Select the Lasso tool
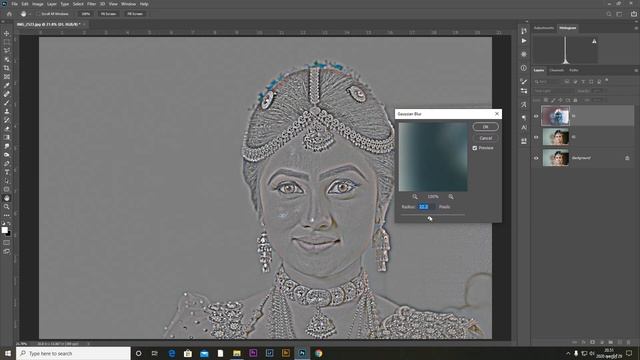The image size is (640, 360). (x=7, y=50)
